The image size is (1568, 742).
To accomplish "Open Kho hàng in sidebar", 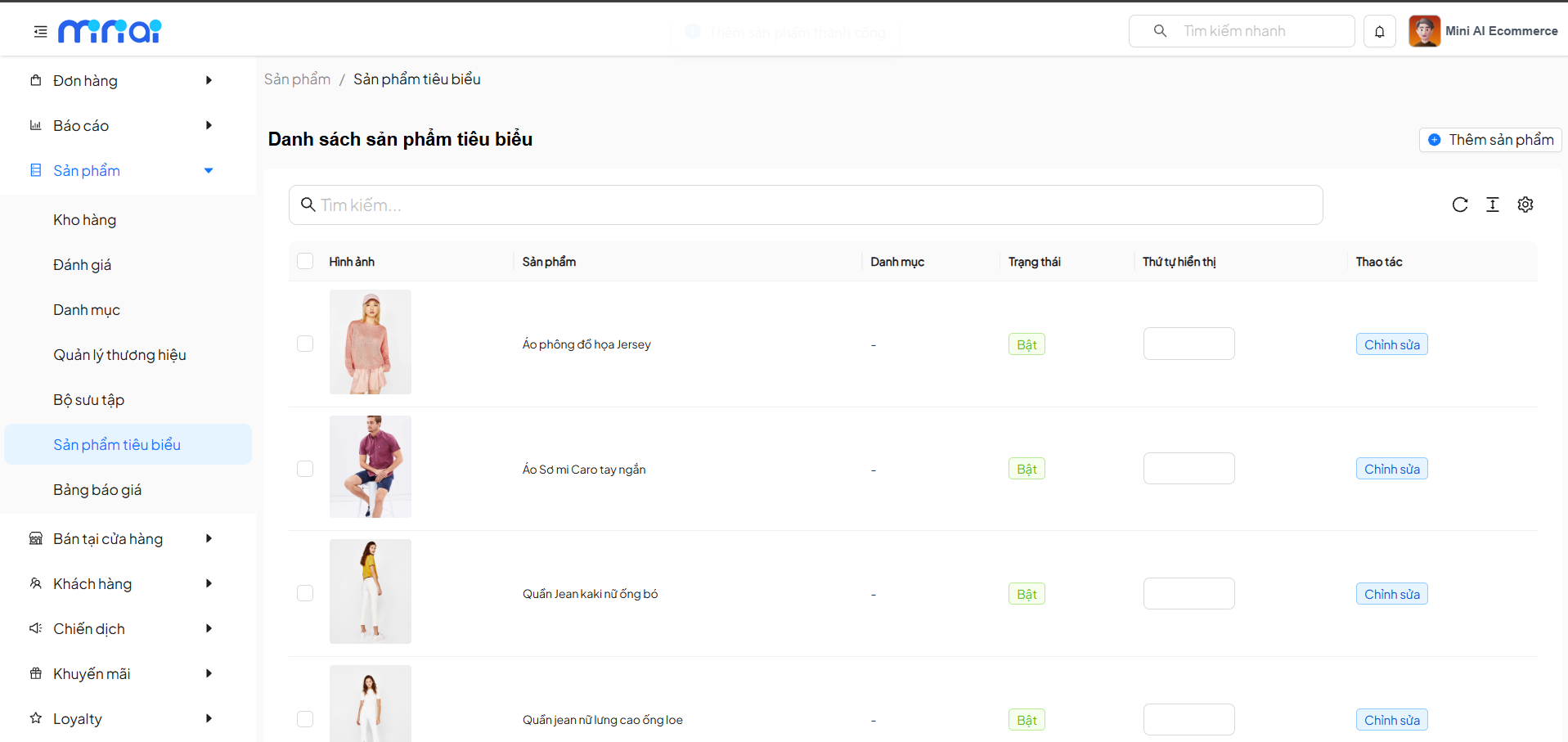I will click(x=85, y=219).
